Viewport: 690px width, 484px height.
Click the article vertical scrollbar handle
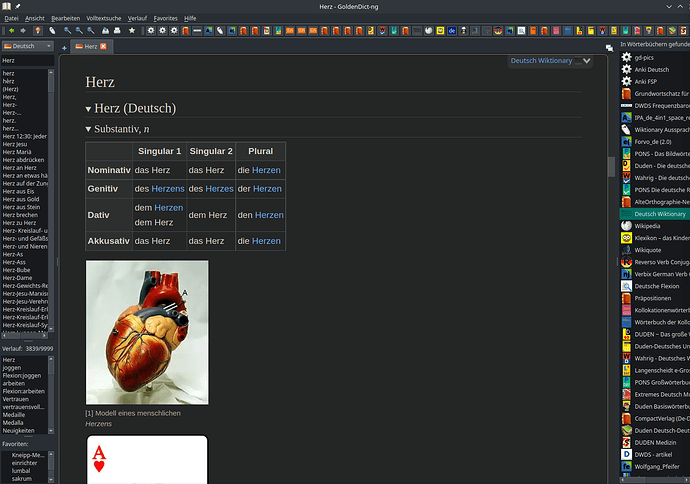pyautogui.click(x=611, y=167)
